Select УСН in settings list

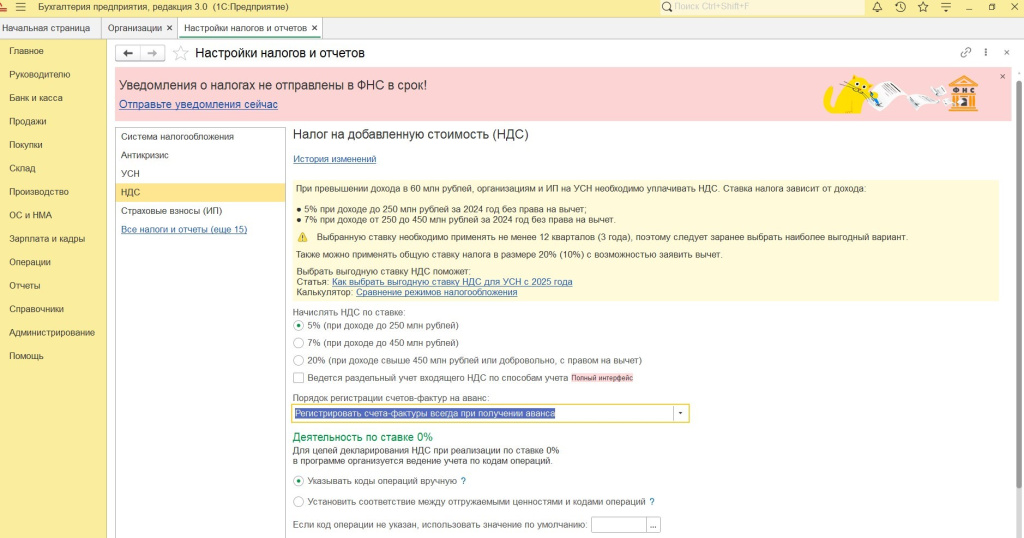tap(200, 174)
